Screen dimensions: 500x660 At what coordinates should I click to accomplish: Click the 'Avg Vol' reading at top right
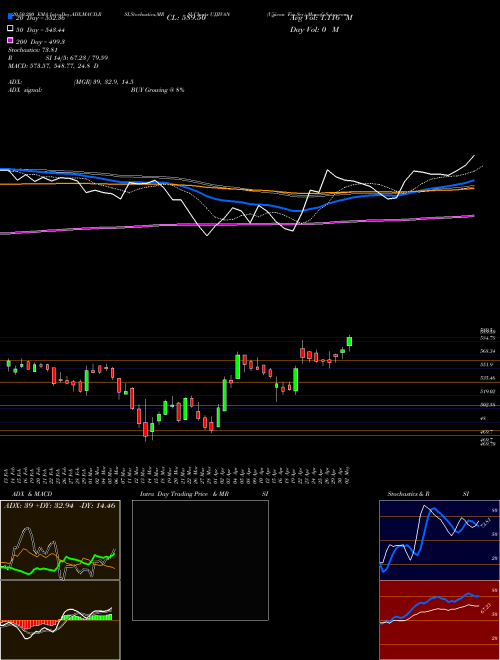[321, 18]
